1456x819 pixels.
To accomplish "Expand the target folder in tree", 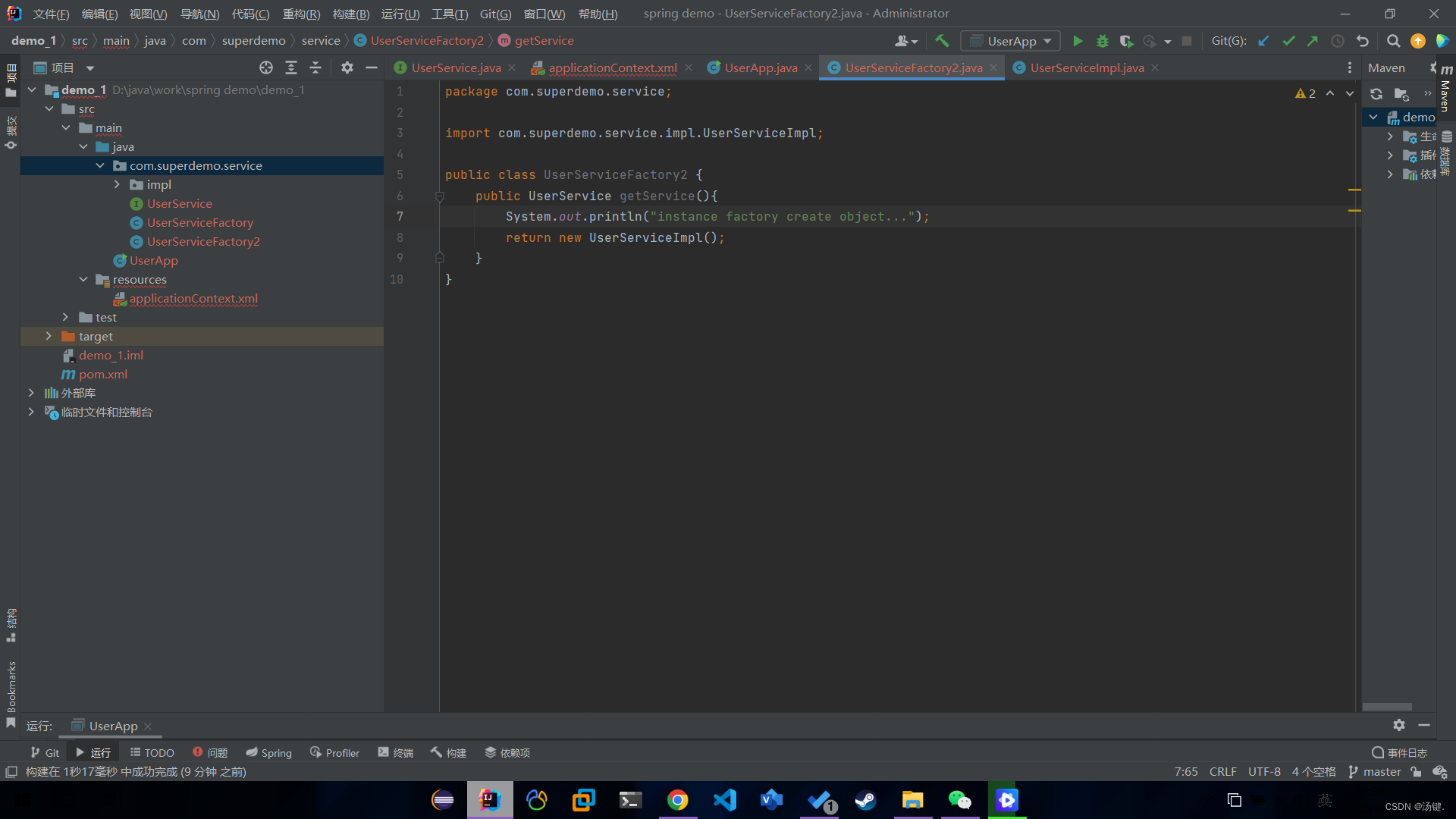I will (x=49, y=336).
